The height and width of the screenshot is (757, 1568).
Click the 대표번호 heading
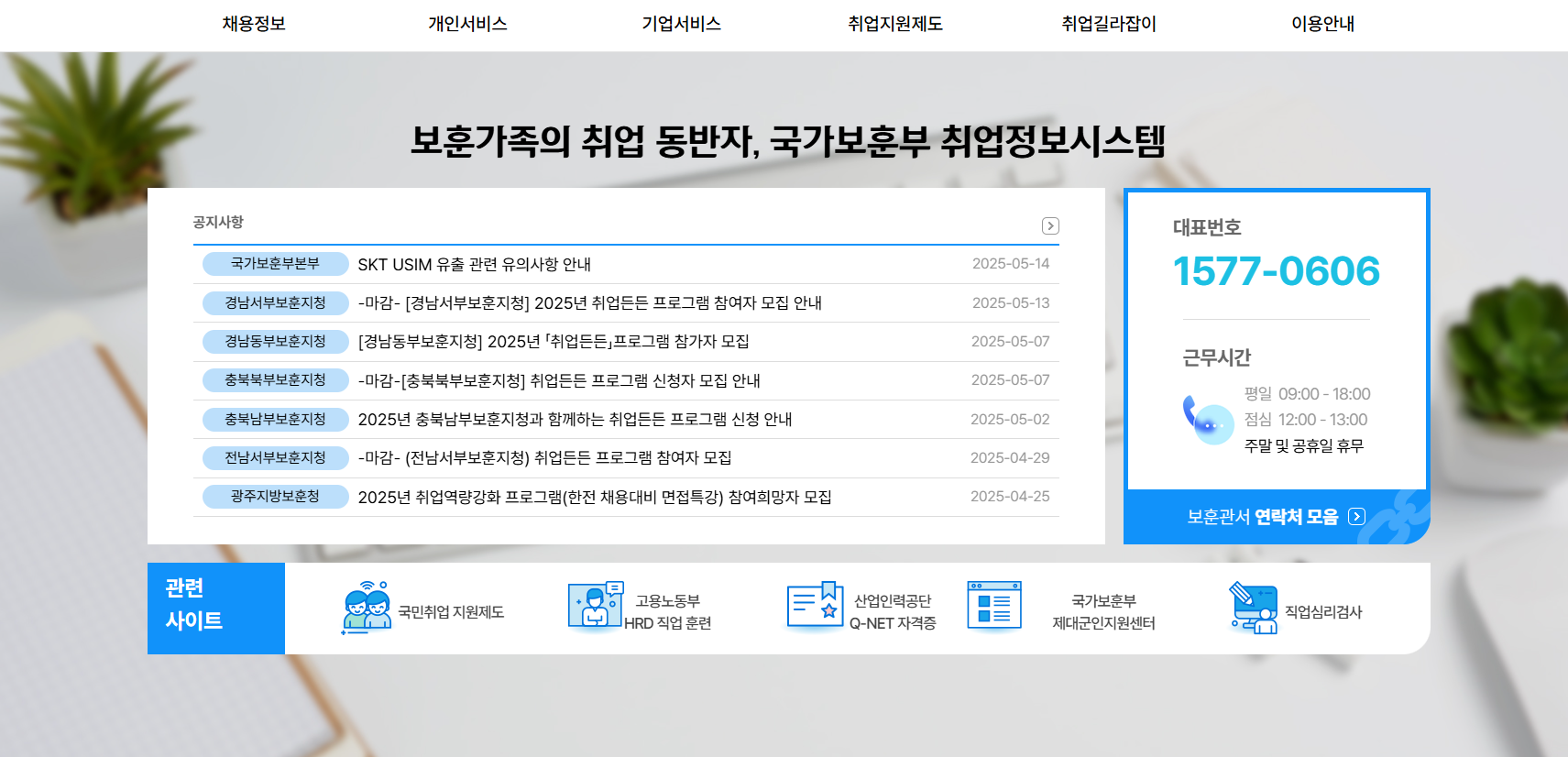pos(1207,227)
